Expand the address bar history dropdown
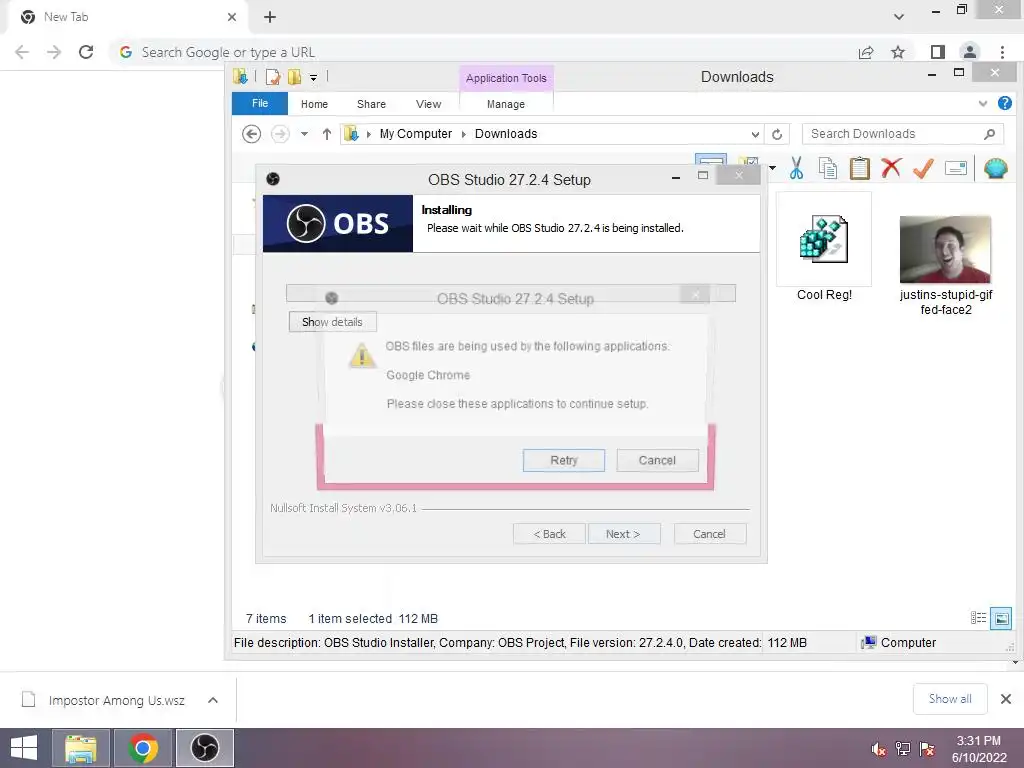The width and height of the screenshot is (1024, 768). [x=755, y=135]
